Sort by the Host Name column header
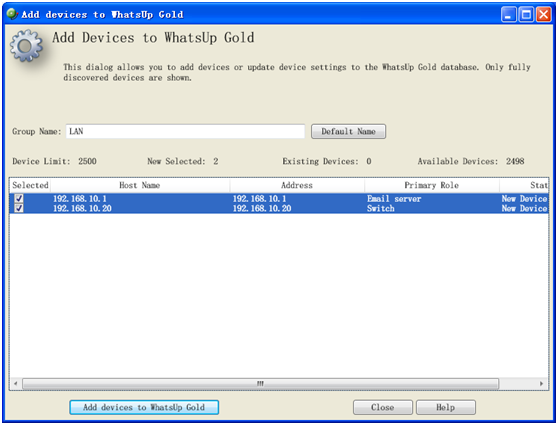The height and width of the screenshot is (425, 558). pyautogui.click(x=140, y=185)
